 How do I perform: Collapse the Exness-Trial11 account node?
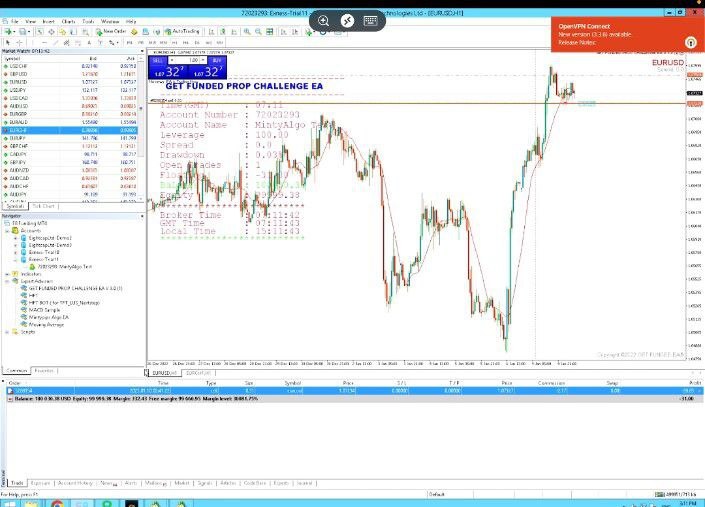click(16, 259)
